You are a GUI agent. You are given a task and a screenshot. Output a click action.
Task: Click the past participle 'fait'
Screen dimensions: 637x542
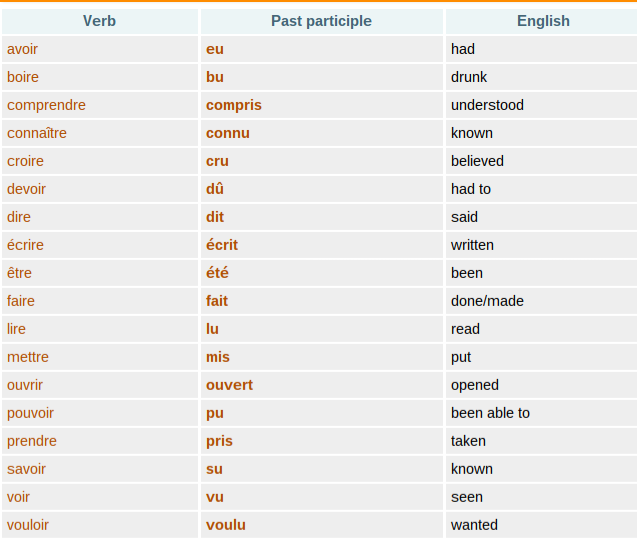coord(217,301)
